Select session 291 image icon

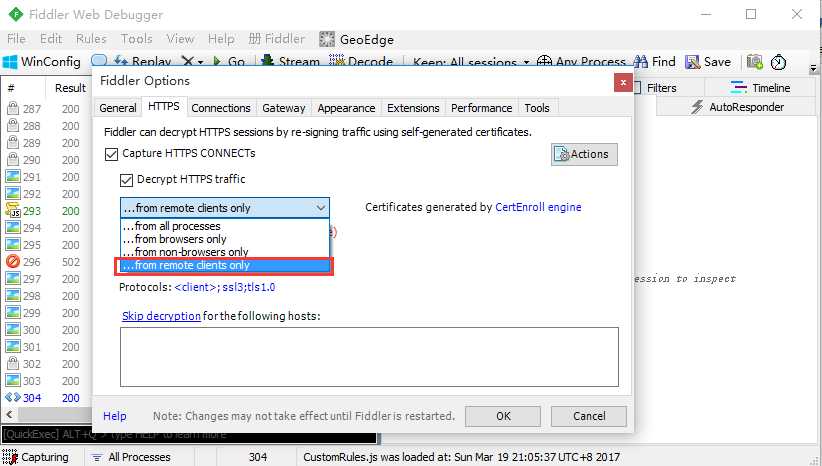coord(13,176)
